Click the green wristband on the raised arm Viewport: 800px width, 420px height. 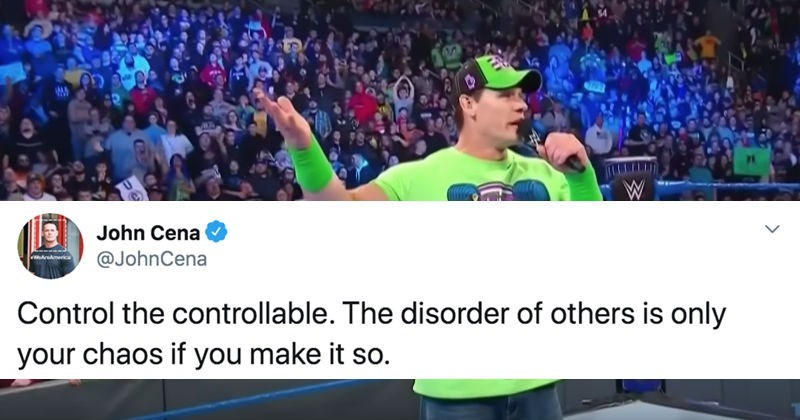(311, 164)
